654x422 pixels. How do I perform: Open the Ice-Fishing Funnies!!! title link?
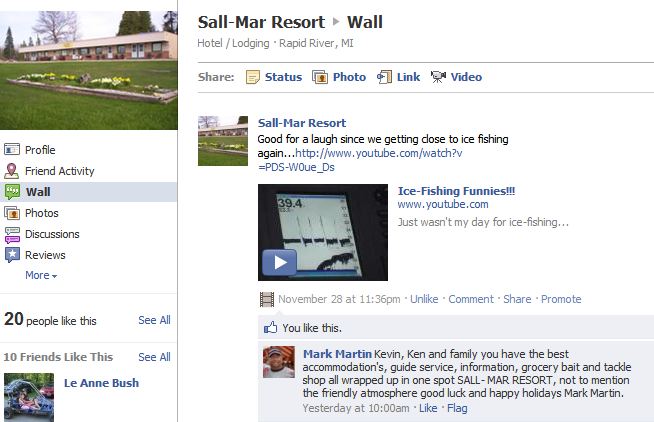pos(456,191)
